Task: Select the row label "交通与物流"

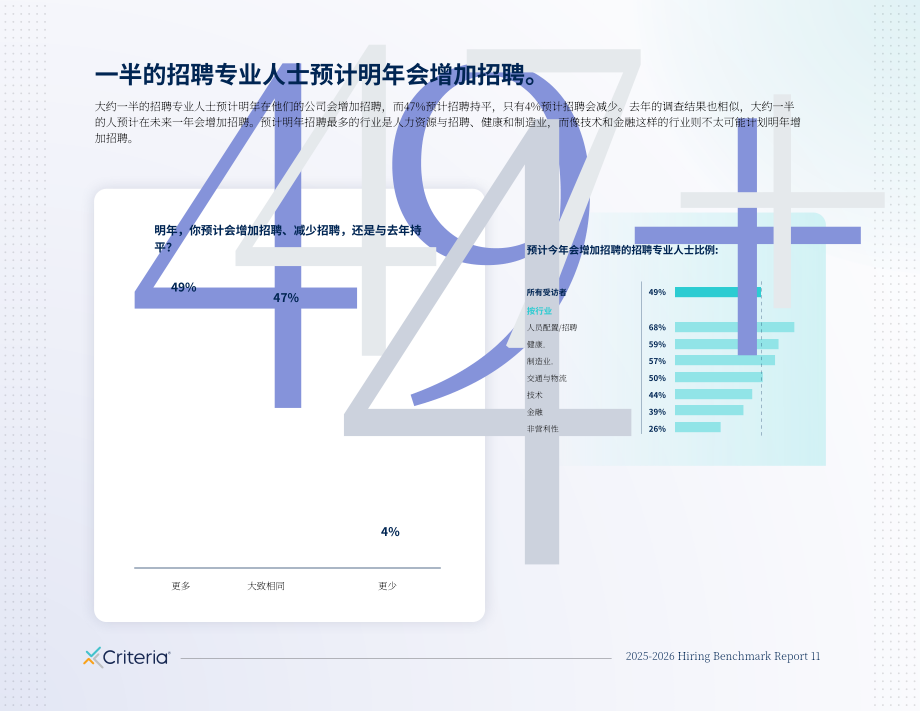Action: click(546, 378)
